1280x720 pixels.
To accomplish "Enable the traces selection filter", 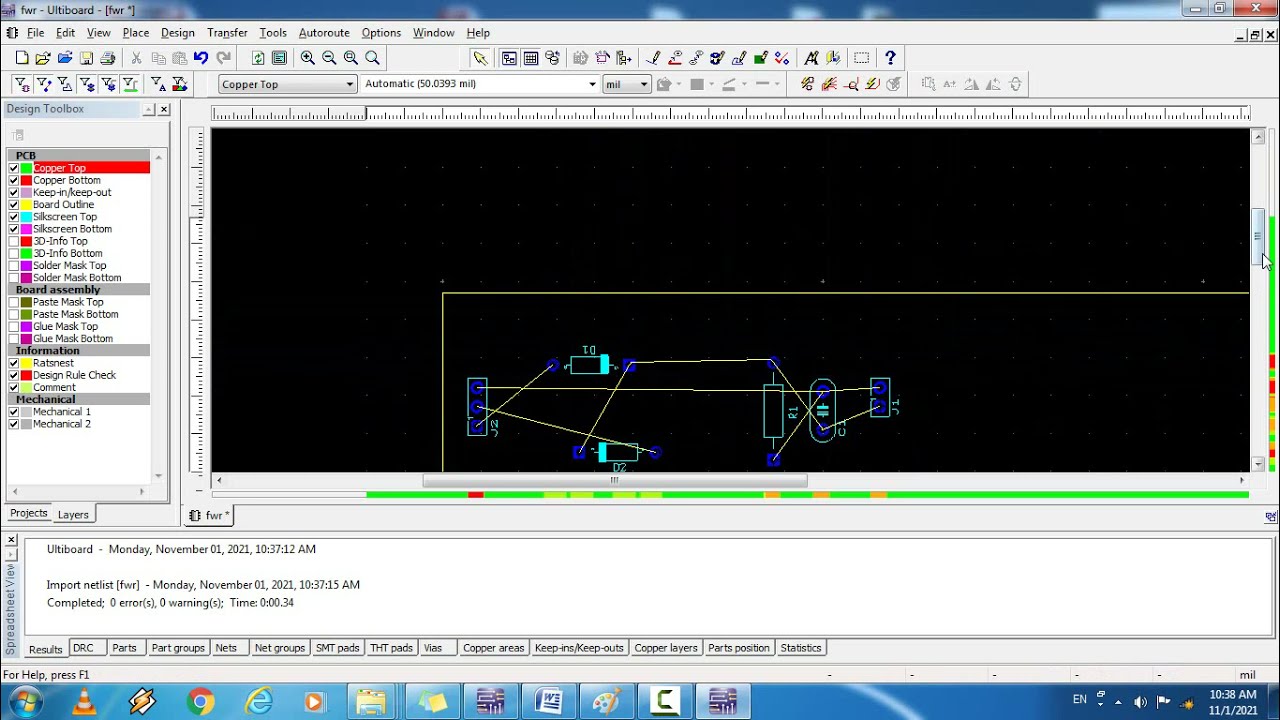I will pyautogui.click(x=43, y=84).
